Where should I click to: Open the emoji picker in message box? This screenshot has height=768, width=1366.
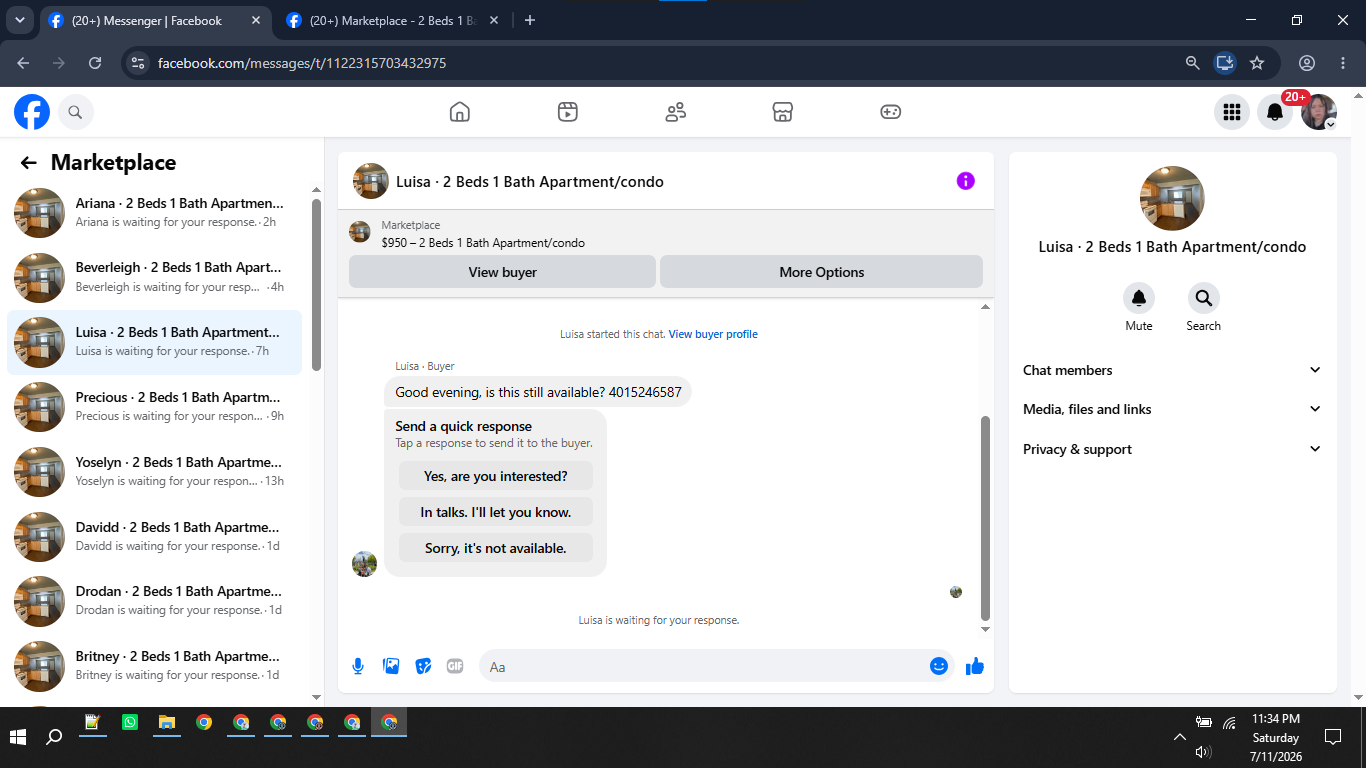point(939,666)
